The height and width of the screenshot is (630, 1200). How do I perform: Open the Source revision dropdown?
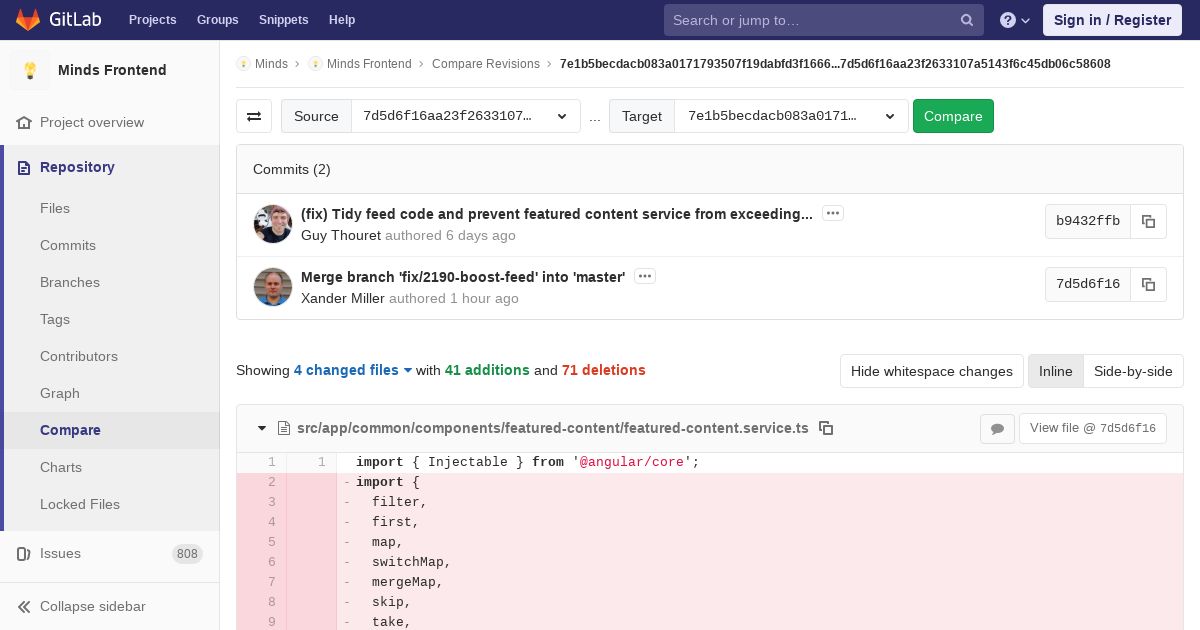click(465, 116)
